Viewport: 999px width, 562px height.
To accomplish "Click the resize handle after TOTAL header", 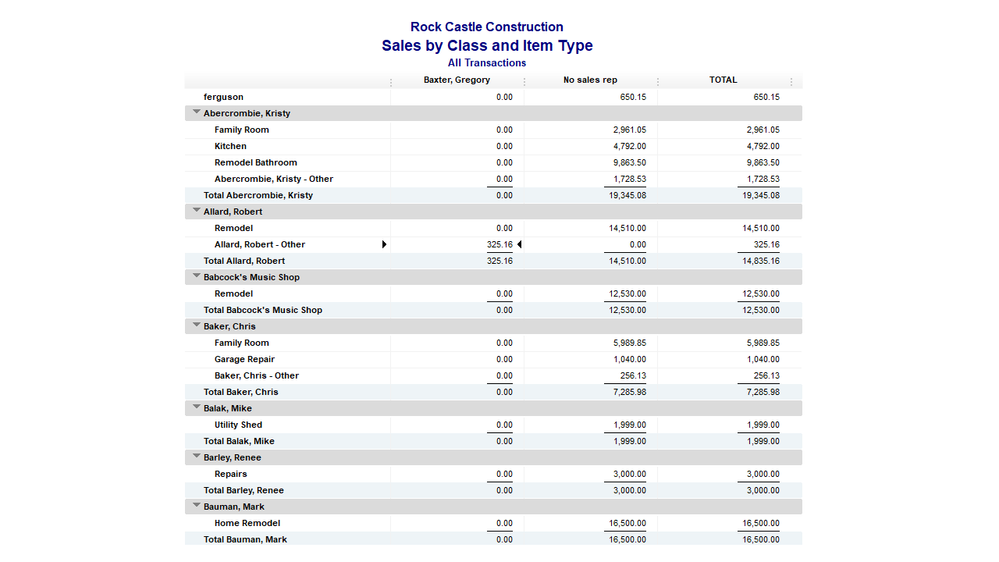I will coord(791,82).
